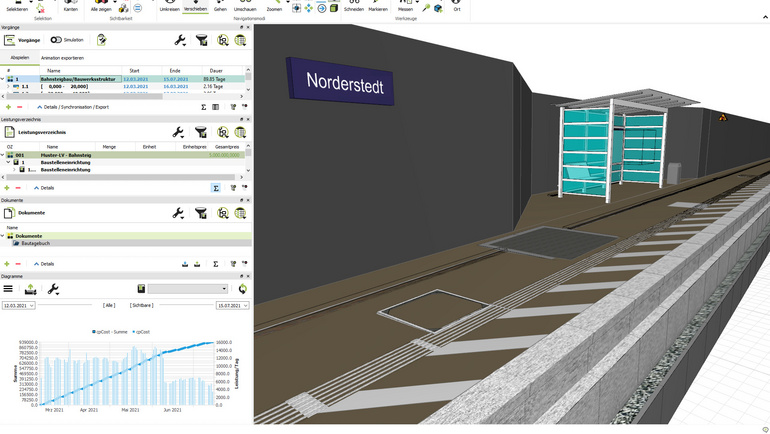The image size is (770, 434).
Task: Collapse row 001 Muster-LV Bahnsteig
Action: pos(3,155)
